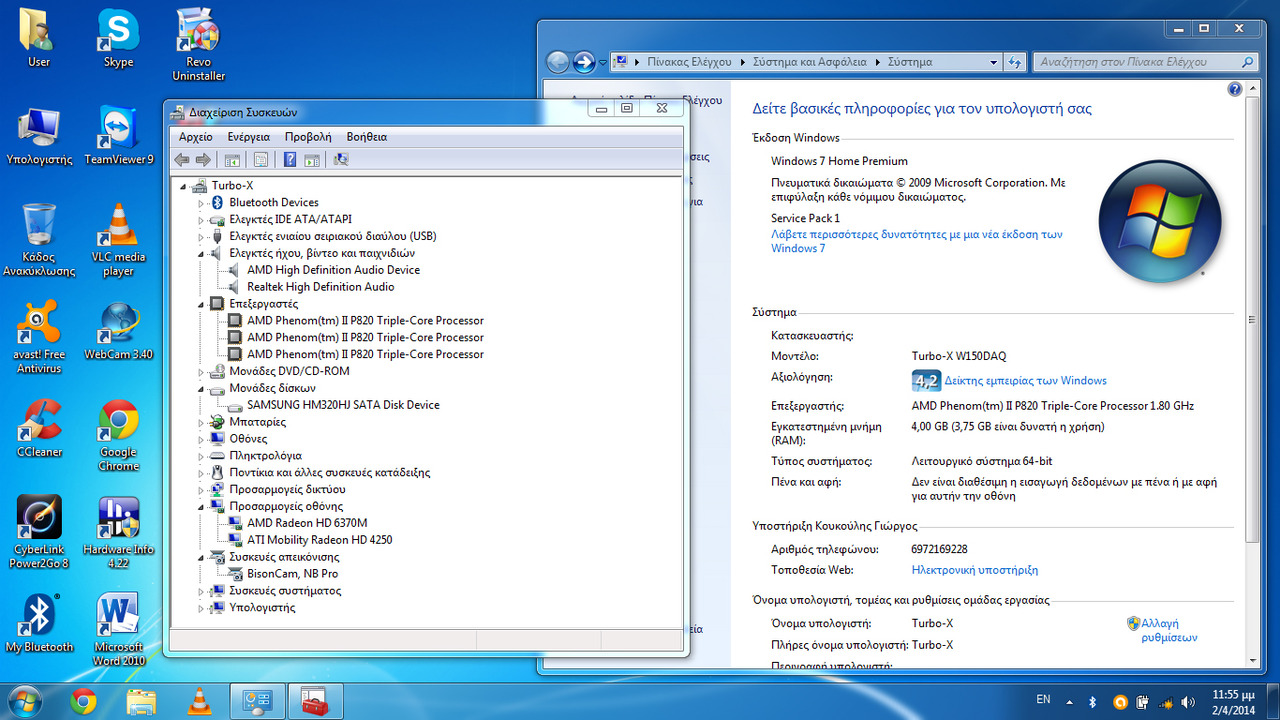Select the Google Chrome desktop icon
The width and height of the screenshot is (1280, 720).
tap(118, 436)
